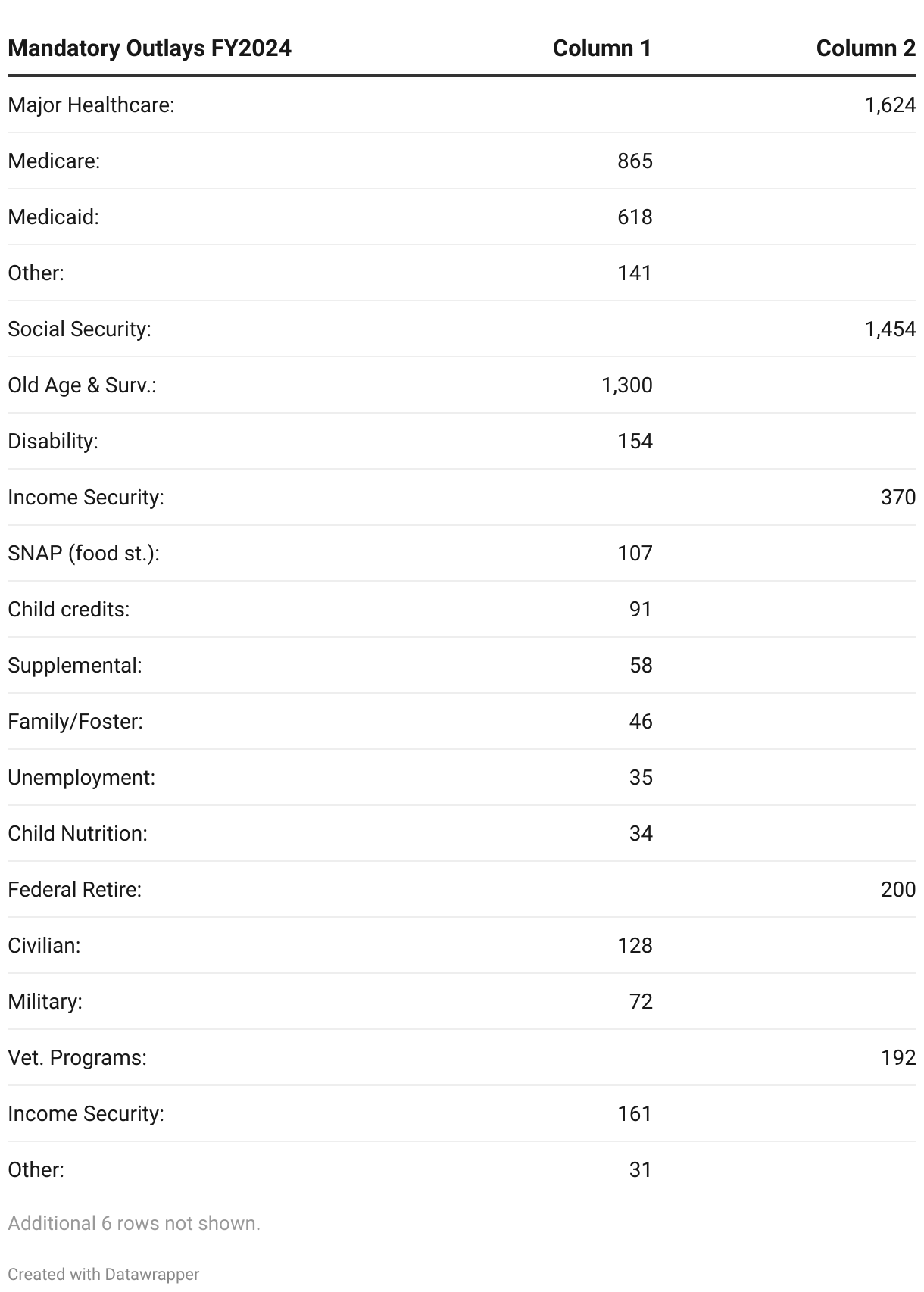The height and width of the screenshot is (1292, 924).
Task: Select the "Child Nutrition:" row label
Action: coord(77,834)
